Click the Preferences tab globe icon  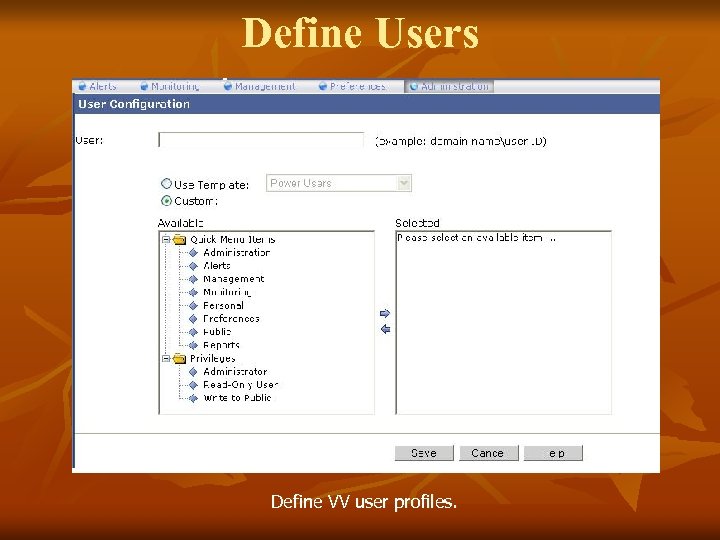(x=323, y=86)
